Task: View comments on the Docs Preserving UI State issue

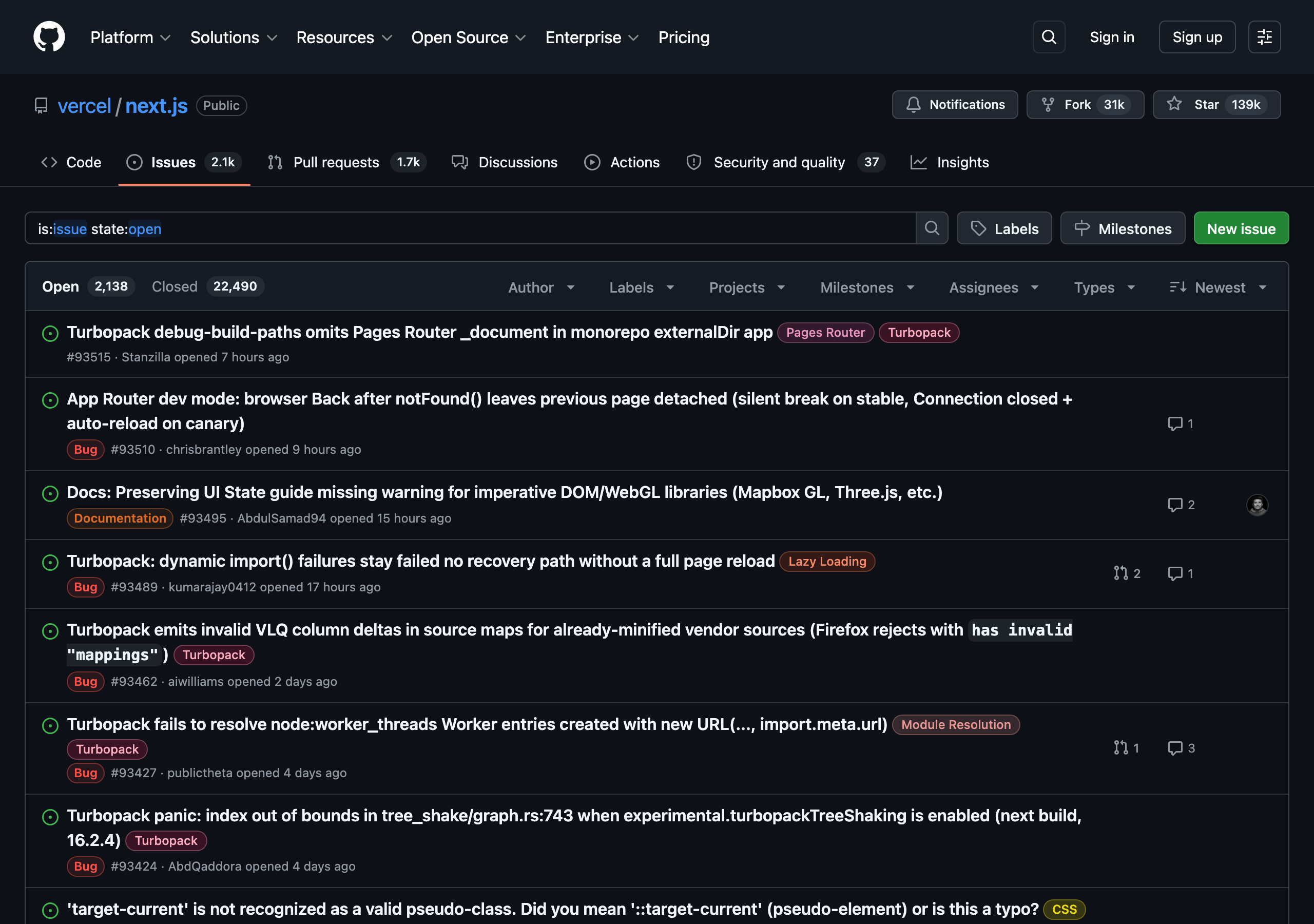Action: 1181,505
